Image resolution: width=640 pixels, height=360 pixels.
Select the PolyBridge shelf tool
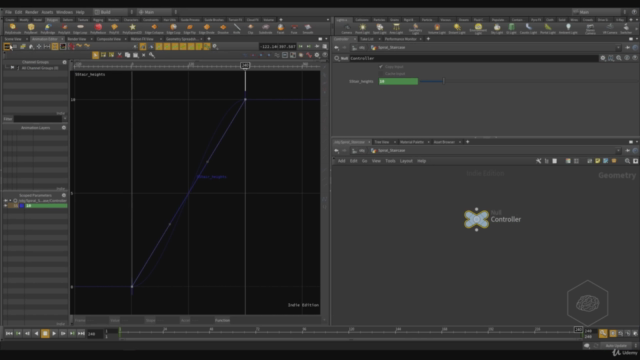click(48, 29)
